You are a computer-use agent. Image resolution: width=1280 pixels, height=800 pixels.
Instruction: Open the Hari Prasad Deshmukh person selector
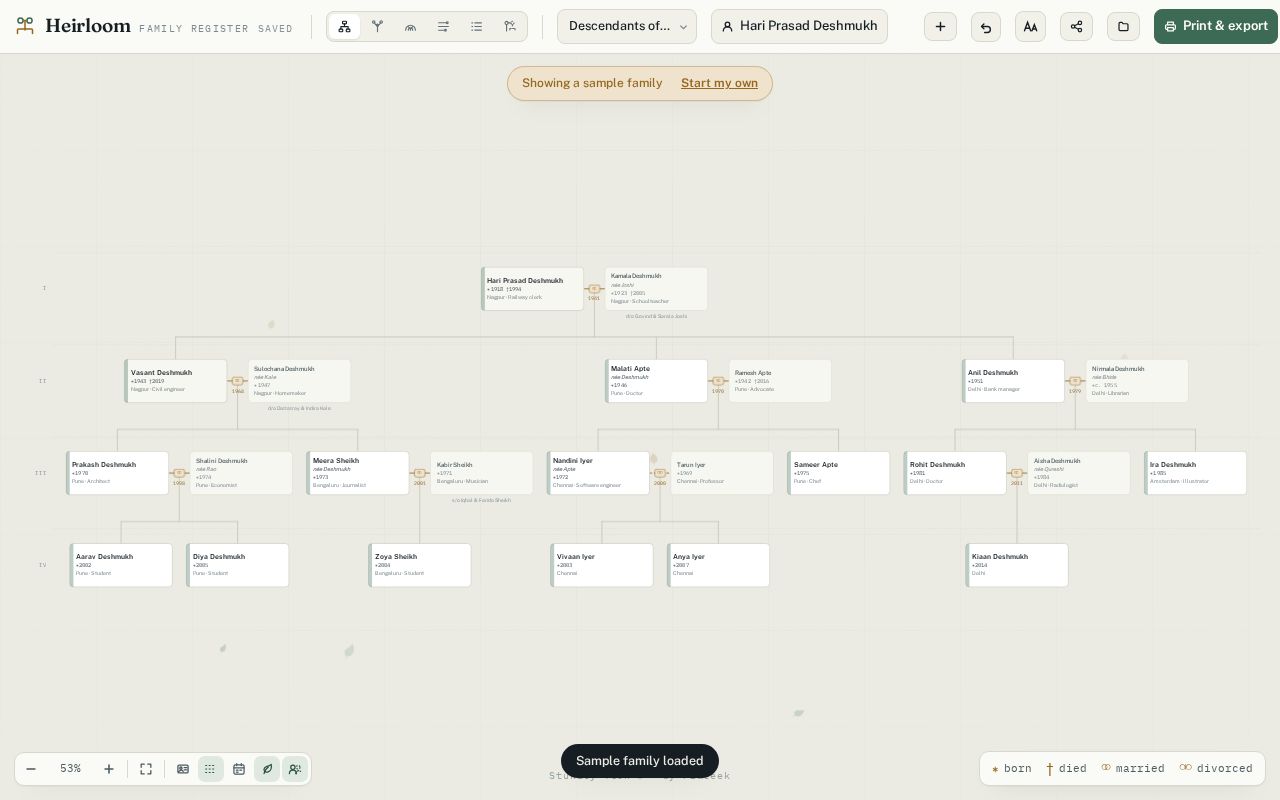(x=800, y=27)
